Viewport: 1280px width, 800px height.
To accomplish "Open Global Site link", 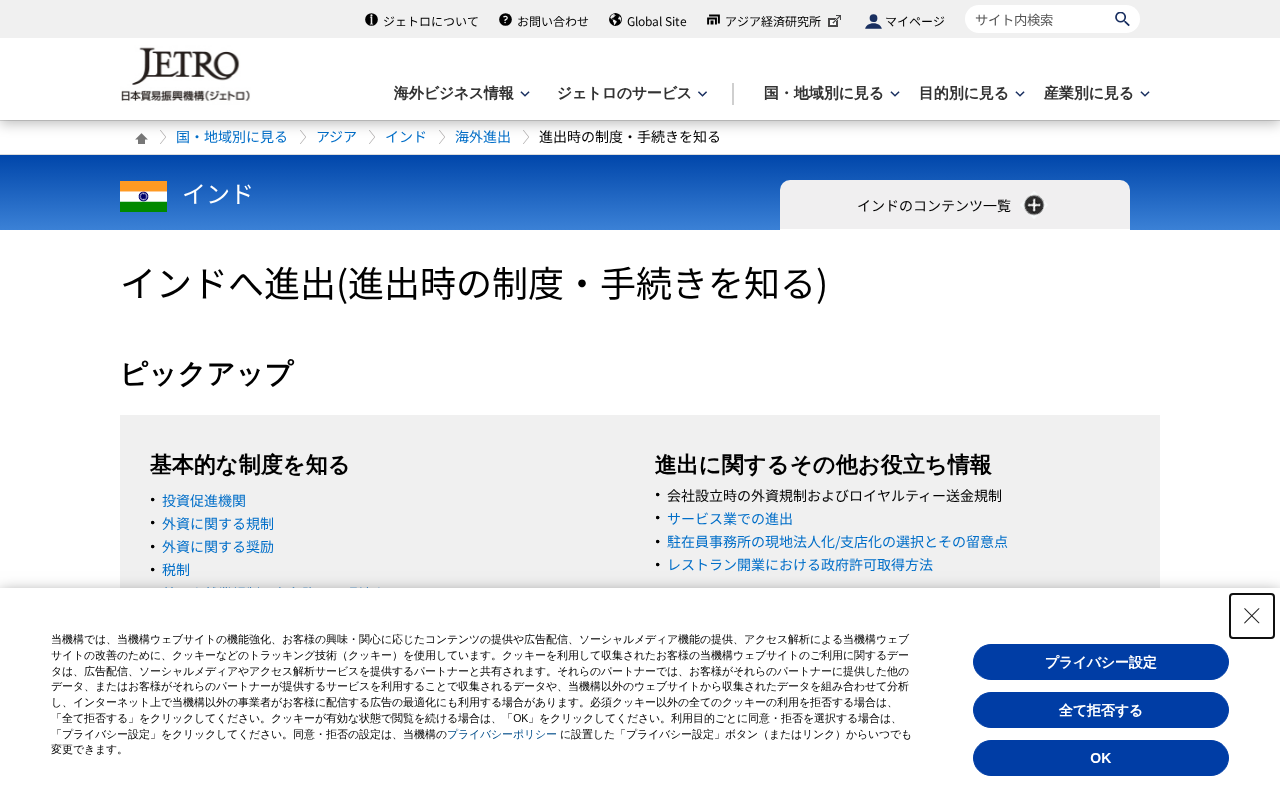I will tap(647, 20).
